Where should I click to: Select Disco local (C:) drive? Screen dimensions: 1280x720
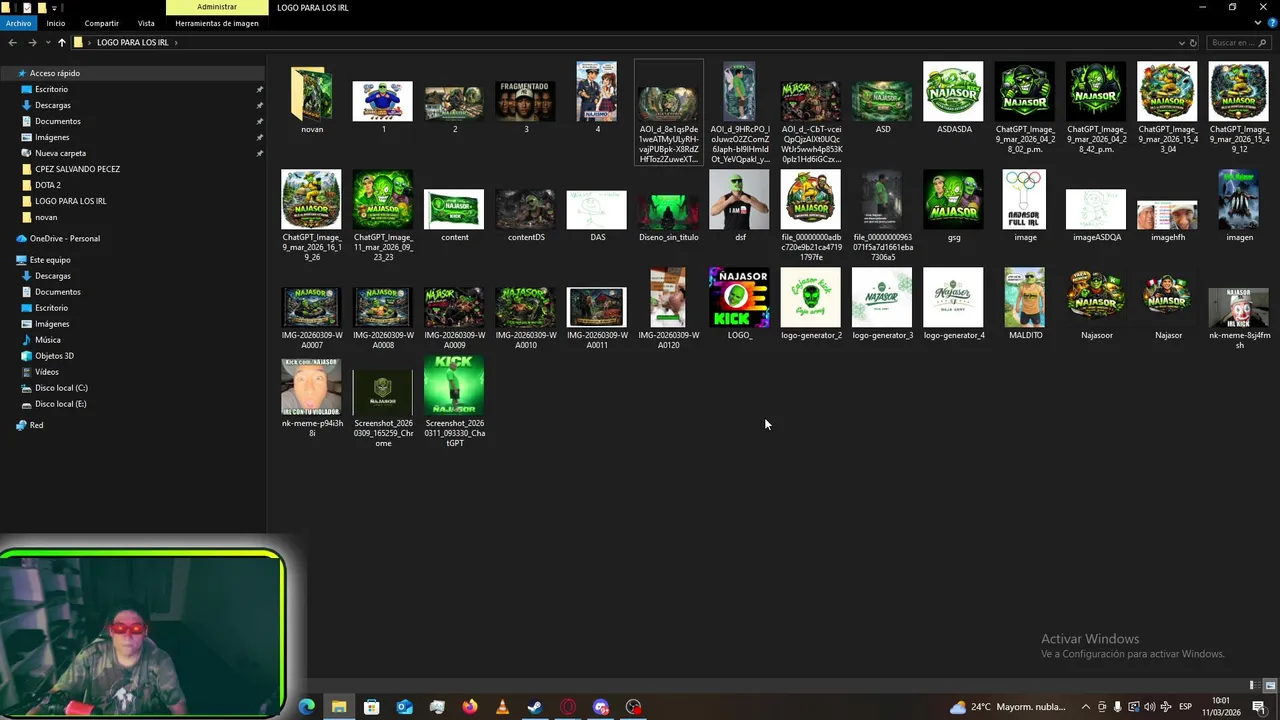tap(61, 388)
